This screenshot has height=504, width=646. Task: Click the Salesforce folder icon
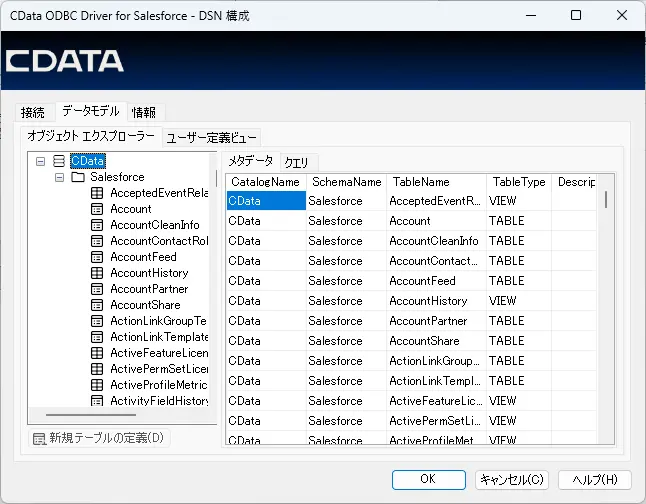(x=78, y=177)
